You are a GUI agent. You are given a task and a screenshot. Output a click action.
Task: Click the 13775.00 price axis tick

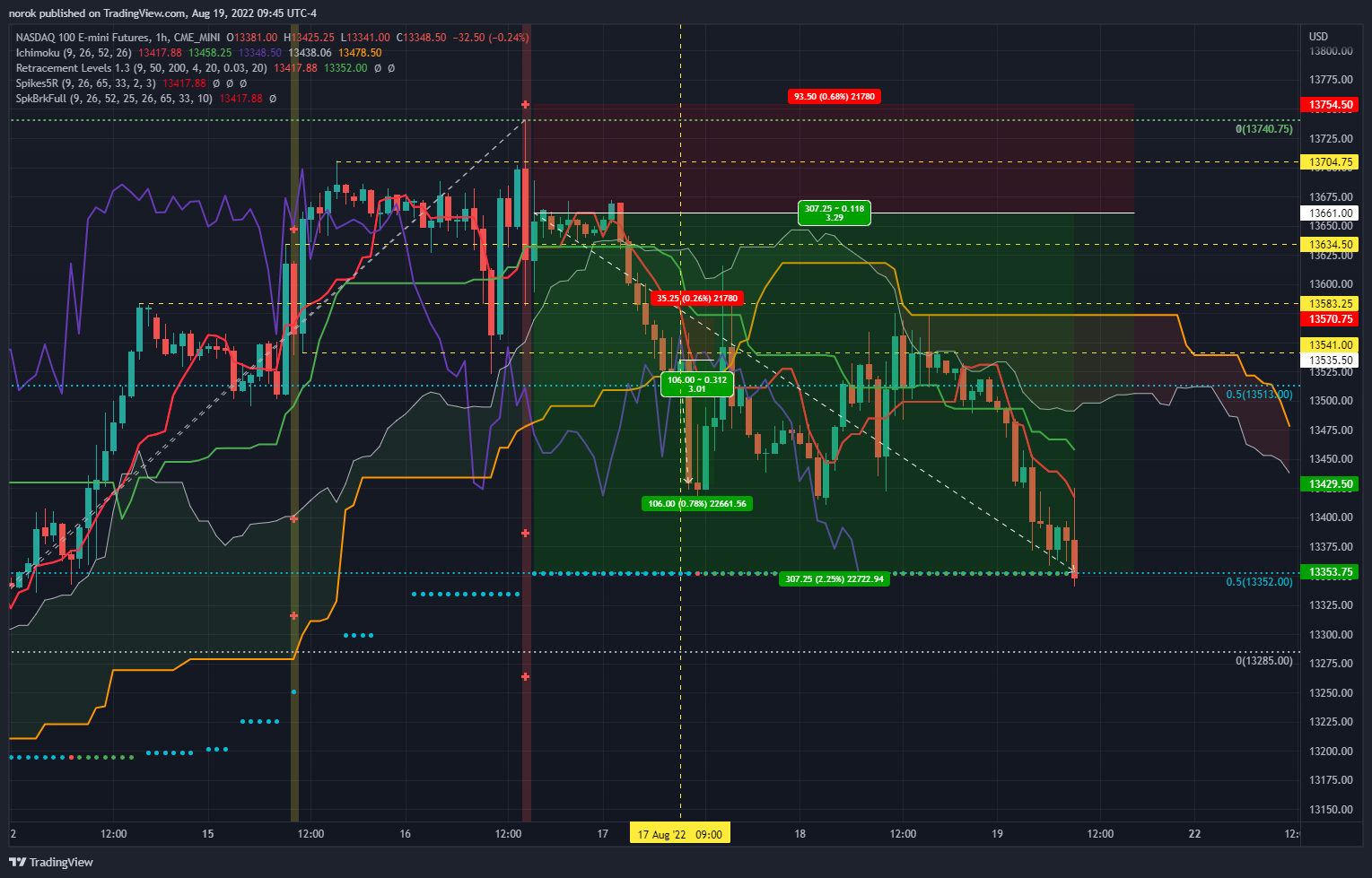click(1331, 81)
